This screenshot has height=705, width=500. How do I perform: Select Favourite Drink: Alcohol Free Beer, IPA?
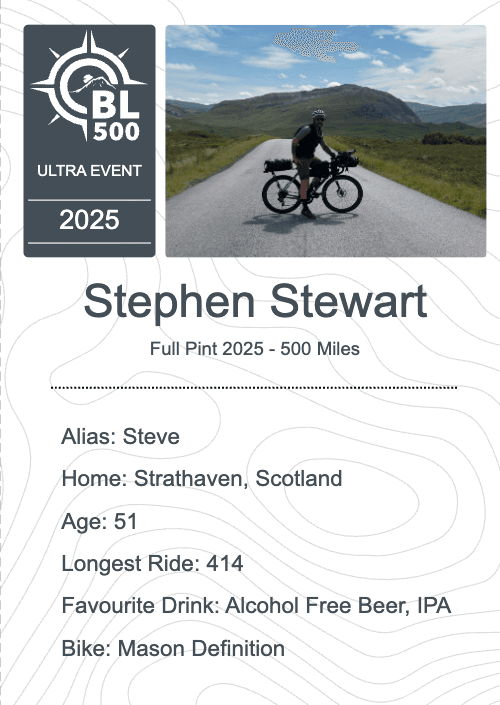pyautogui.click(x=256, y=606)
